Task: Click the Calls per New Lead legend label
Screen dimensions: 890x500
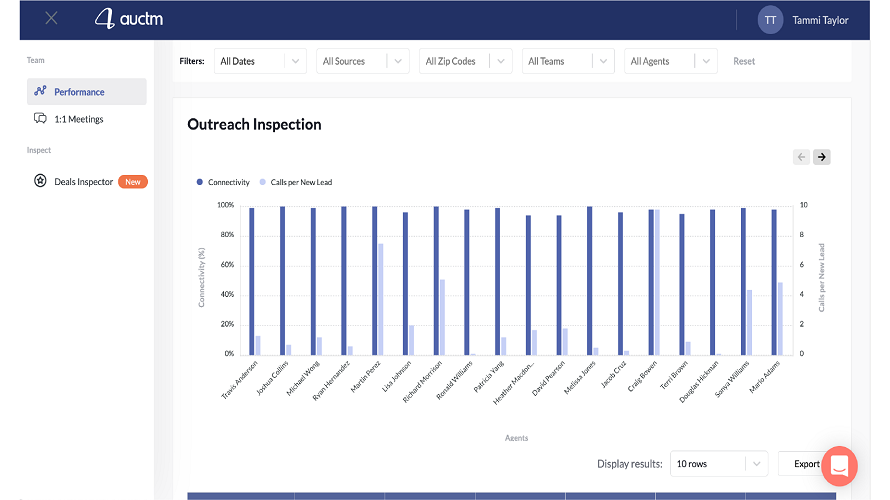Action: point(301,182)
